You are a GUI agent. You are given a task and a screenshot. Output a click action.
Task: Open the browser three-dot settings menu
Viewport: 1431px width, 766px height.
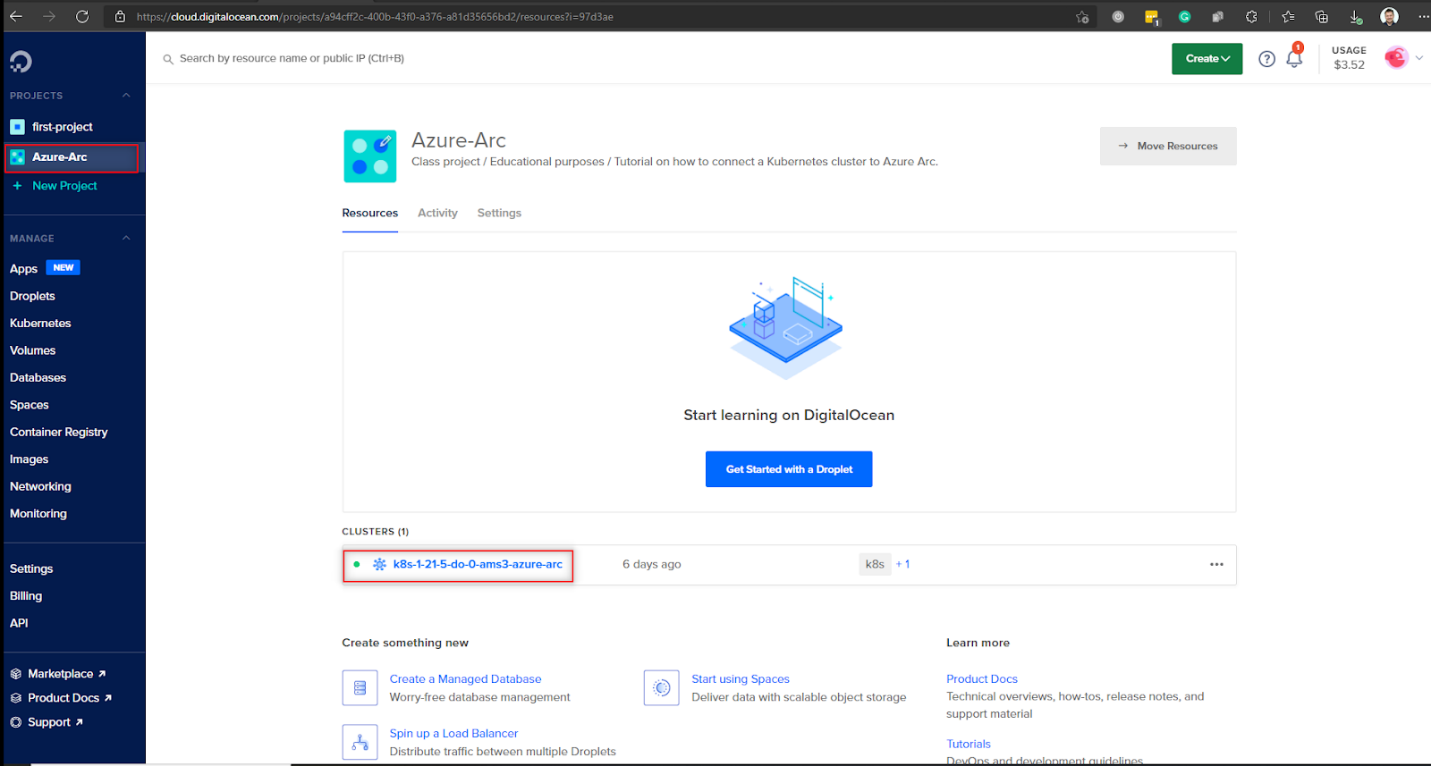(x=1423, y=17)
